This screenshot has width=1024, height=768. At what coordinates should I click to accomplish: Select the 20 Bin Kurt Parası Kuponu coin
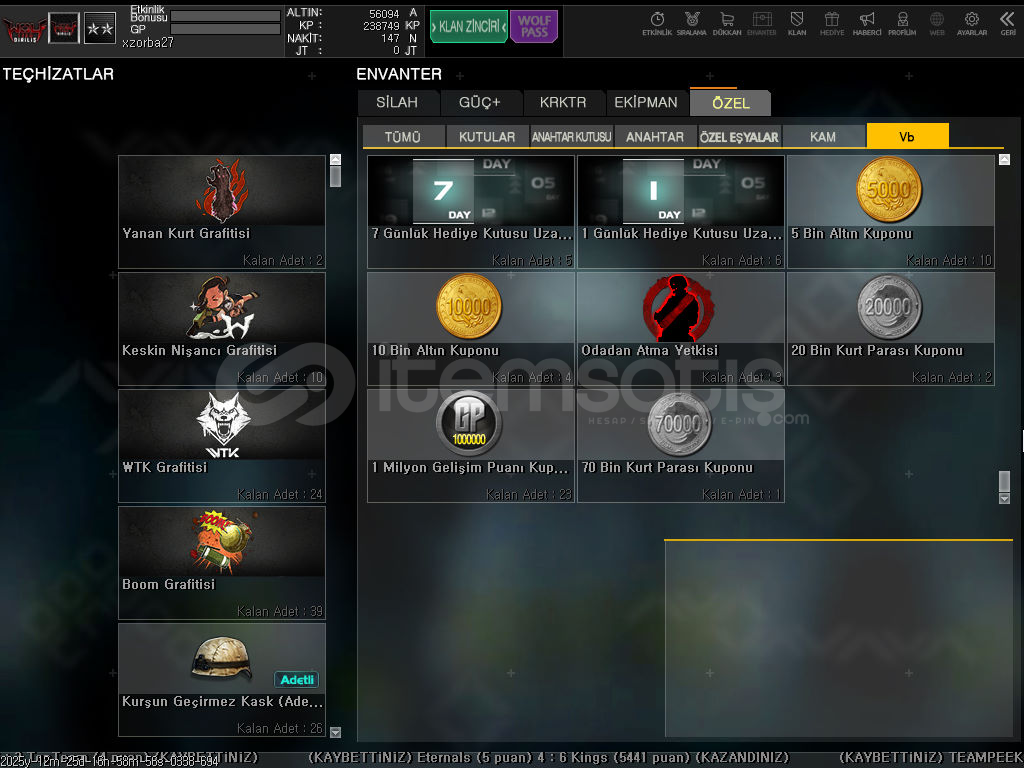pyautogui.click(x=891, y=328)
